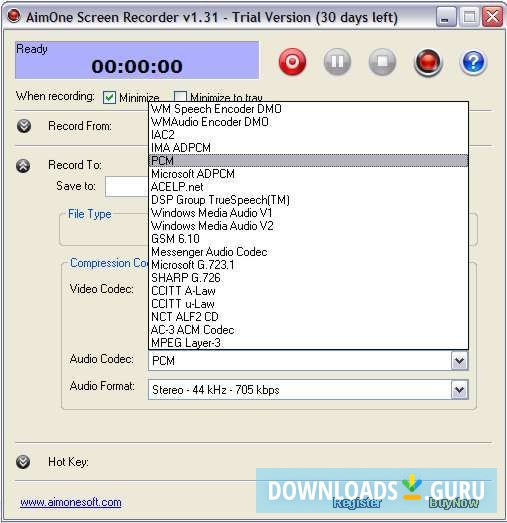Pick AC-3 ACM Codec

tap(309, 330)
